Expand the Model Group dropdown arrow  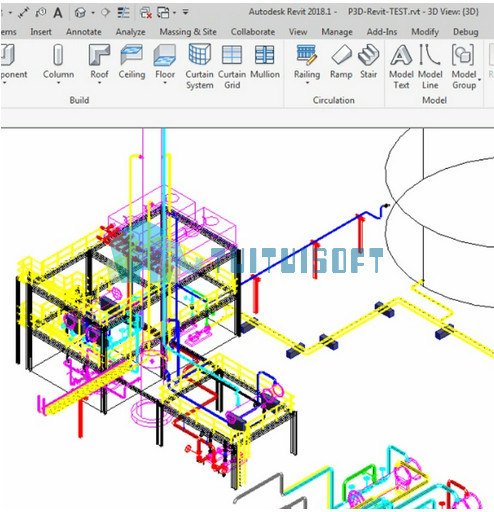[x=479, y=80]
